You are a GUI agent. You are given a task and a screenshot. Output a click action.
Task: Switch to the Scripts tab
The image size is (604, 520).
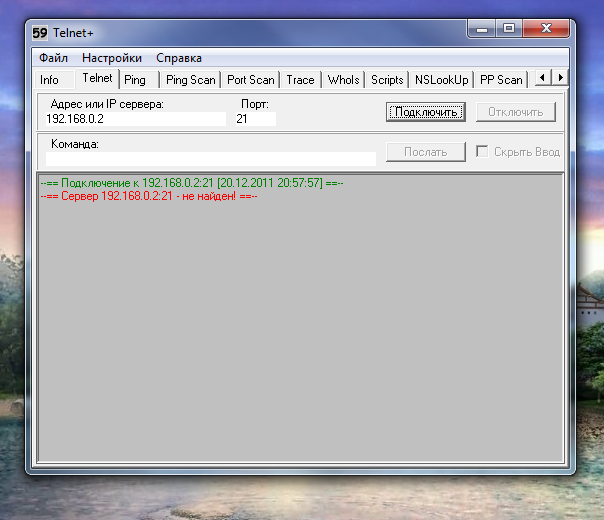pos(387,80)
